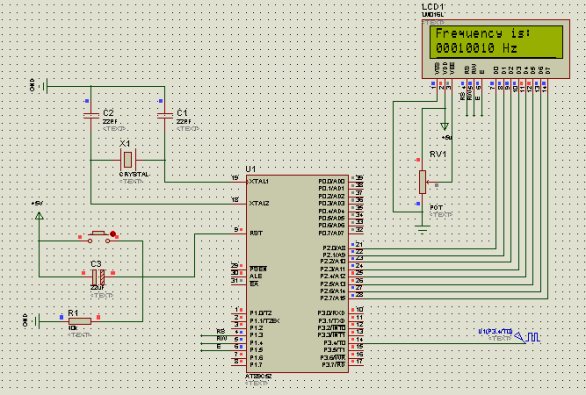Click ground terminal beside R1
Image resolution: width=586 pixels, height=395 pixels.
coord(37,321)
